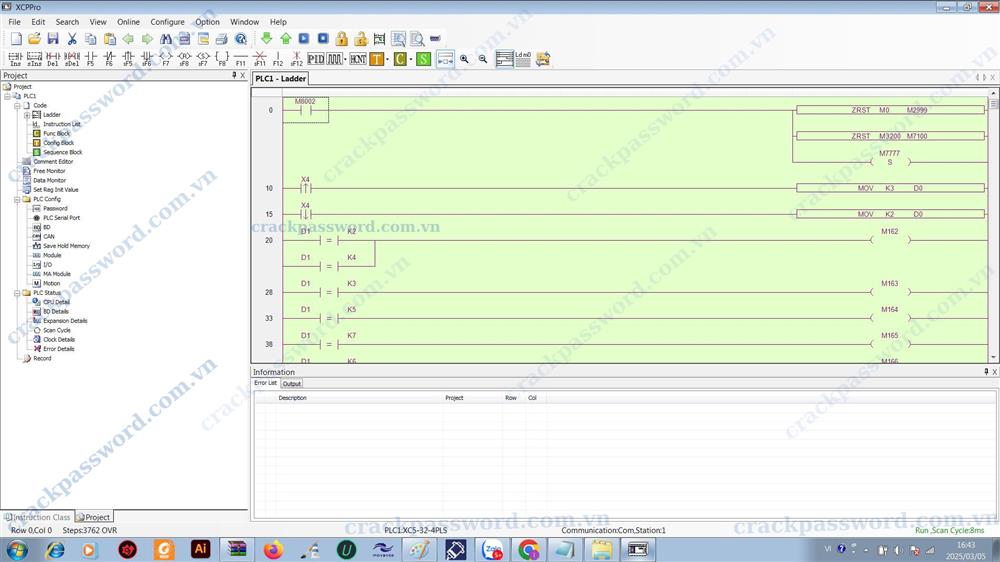Click the HCNT high-speed counter icon
Screen dimensions: 1000x562
357,59
